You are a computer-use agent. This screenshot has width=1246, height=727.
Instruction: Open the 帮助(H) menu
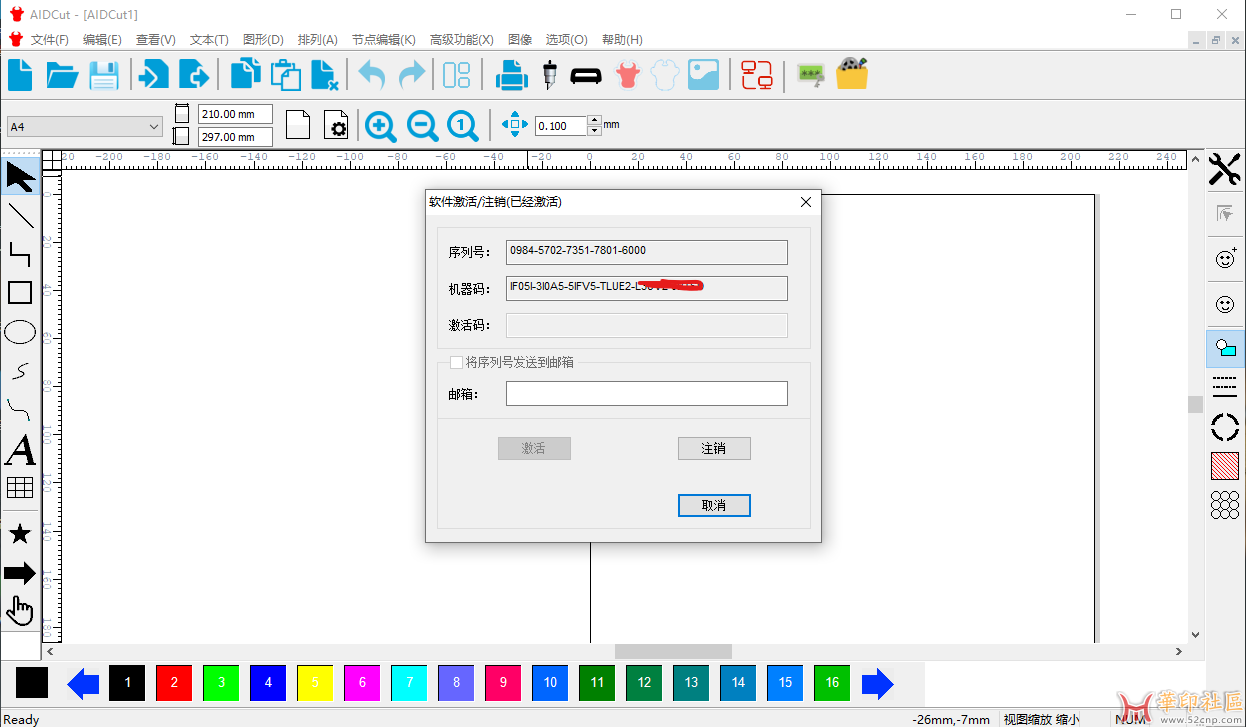click(622, 40)
